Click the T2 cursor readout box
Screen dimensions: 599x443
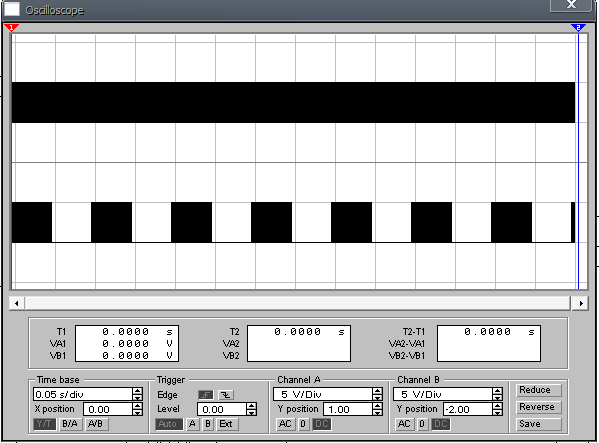click(x=299, y=343)
